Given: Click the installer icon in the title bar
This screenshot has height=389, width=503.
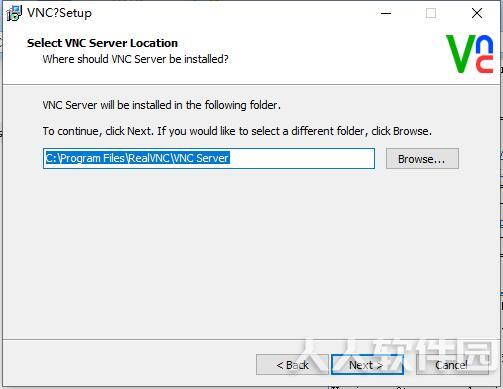Looking at the screenshot, I should pos(14,13).
